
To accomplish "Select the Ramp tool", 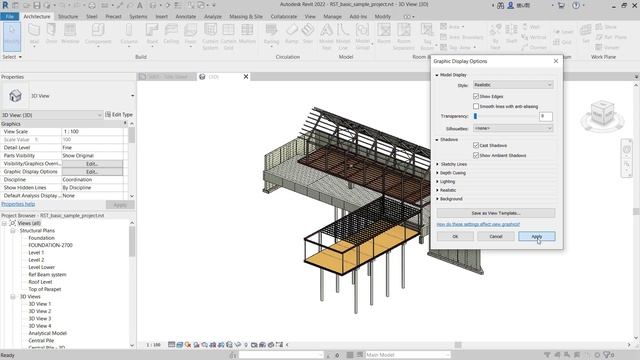I will (x=291, y=33).
